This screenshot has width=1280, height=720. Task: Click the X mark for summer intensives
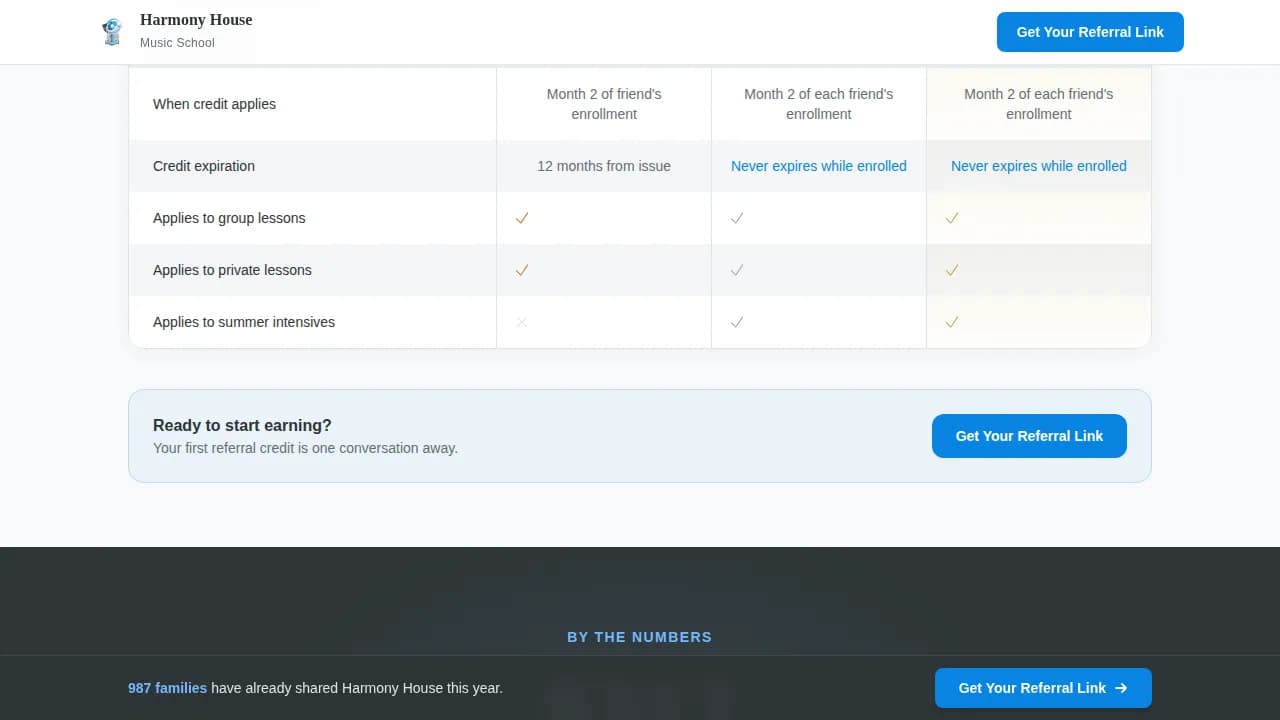click(x=521, y=322)
